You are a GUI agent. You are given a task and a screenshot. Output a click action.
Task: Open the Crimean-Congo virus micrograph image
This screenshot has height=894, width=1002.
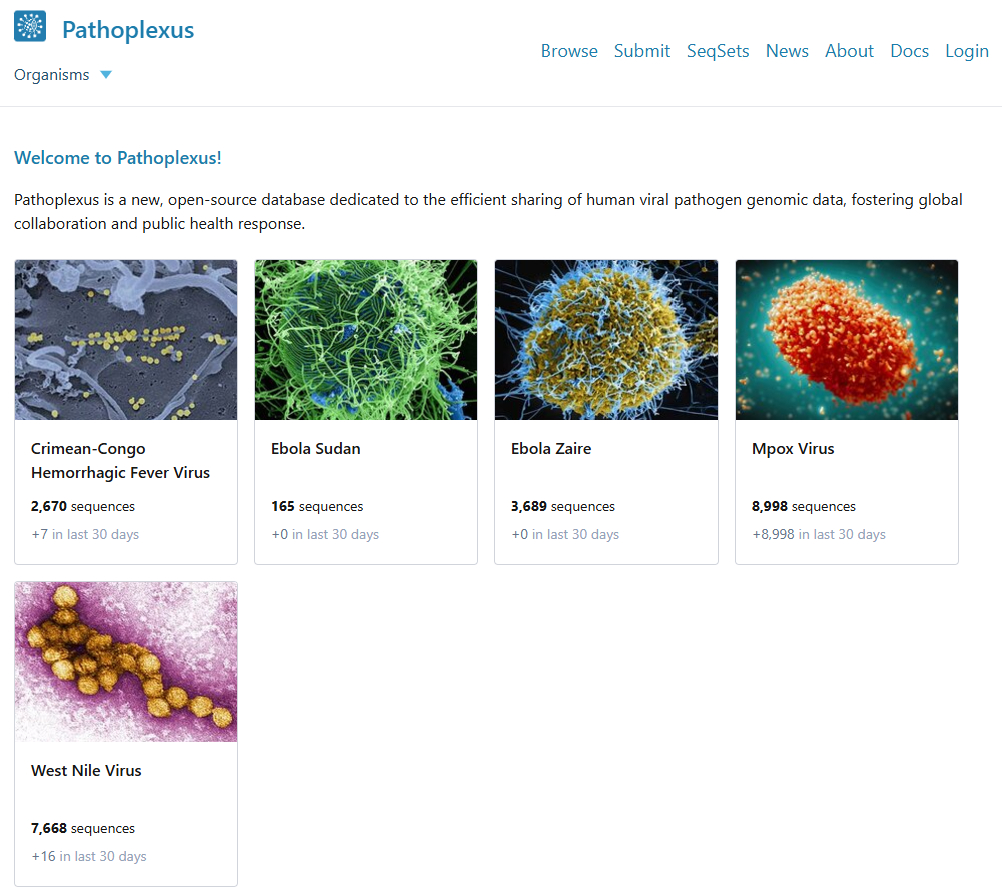[126, 340]
